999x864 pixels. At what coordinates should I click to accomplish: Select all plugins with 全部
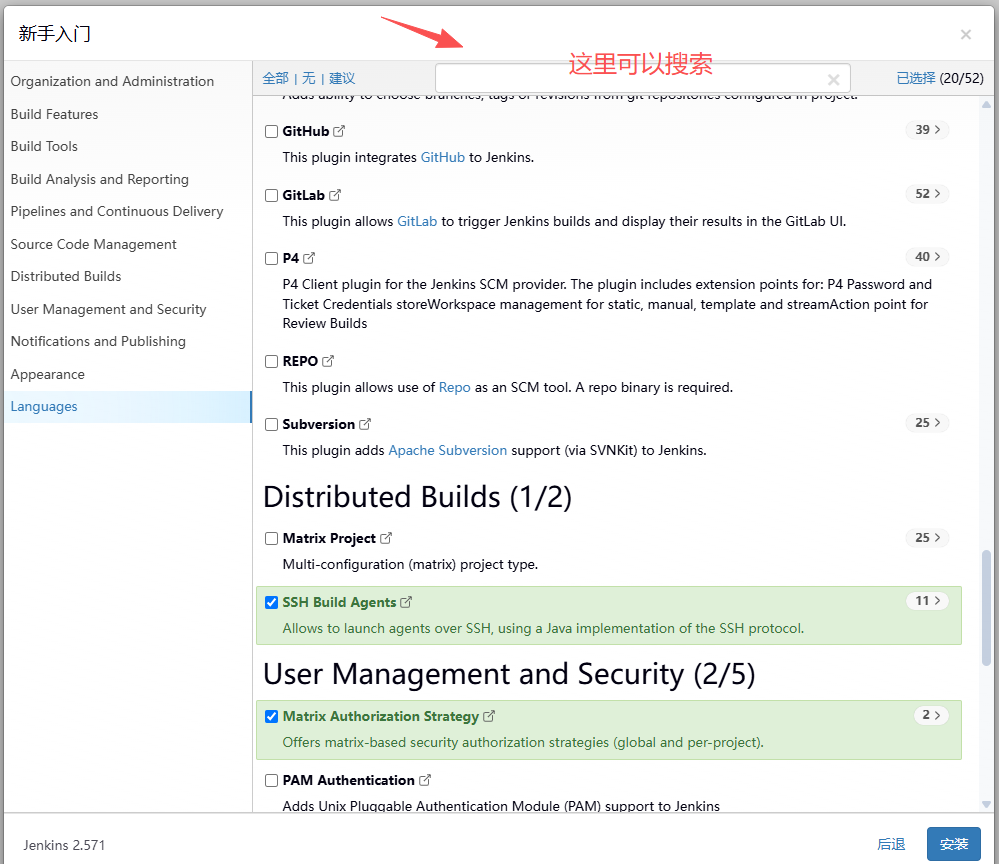pyautogui.click(x=275, y=78)
